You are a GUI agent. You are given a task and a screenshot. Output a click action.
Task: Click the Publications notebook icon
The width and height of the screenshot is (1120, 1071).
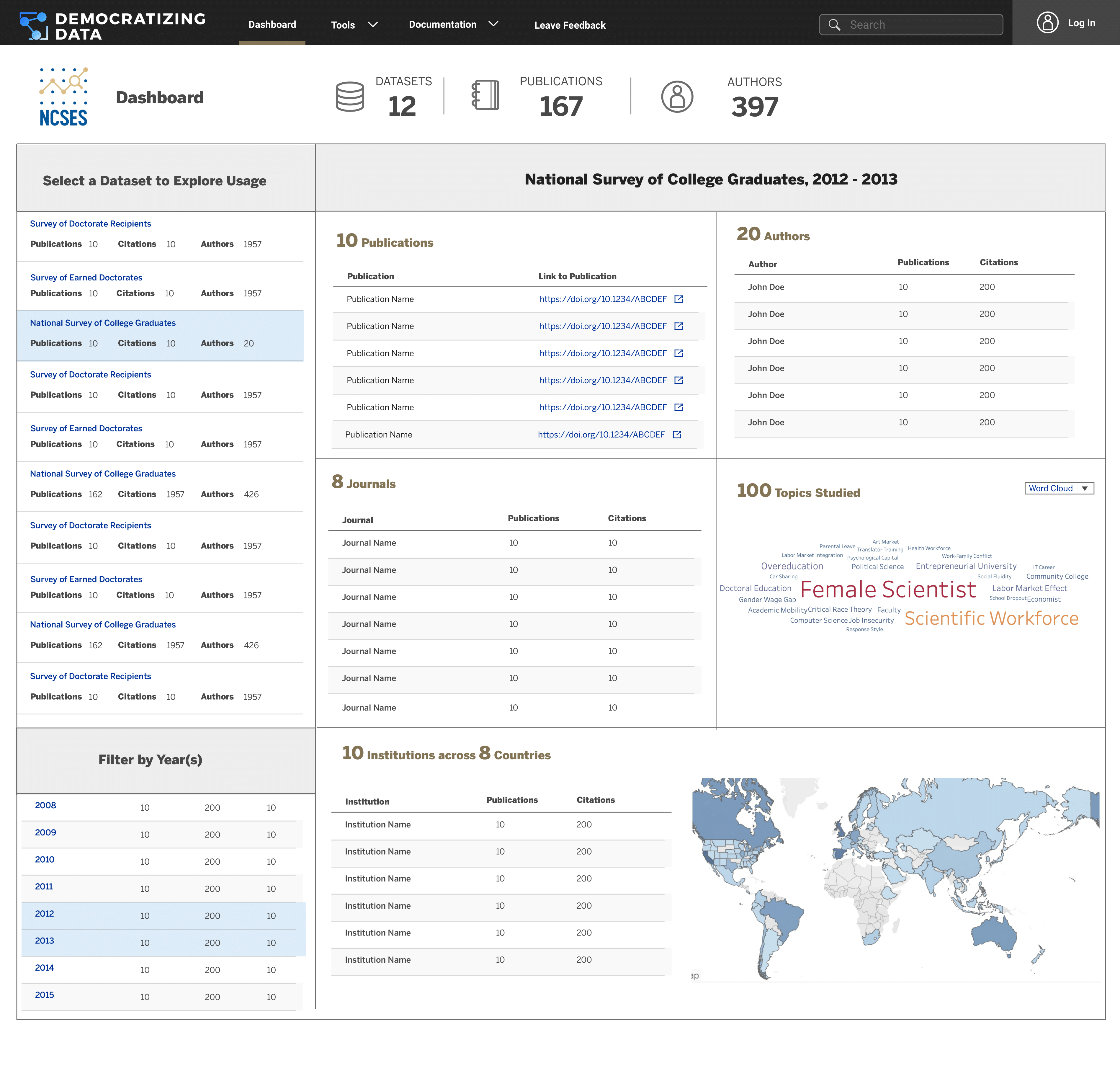pos(485,95)
